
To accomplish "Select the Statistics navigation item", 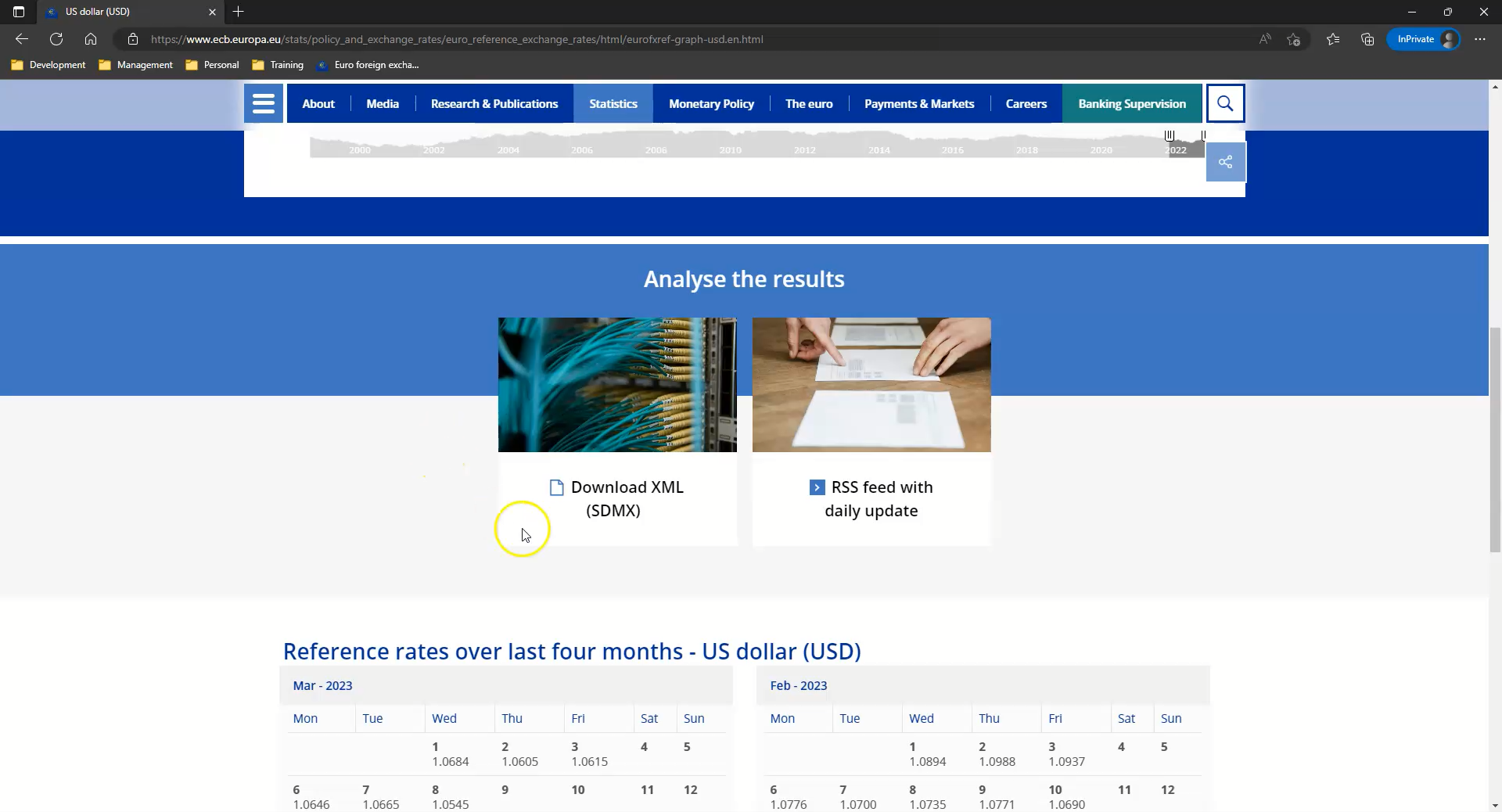I will click(613, 103).
